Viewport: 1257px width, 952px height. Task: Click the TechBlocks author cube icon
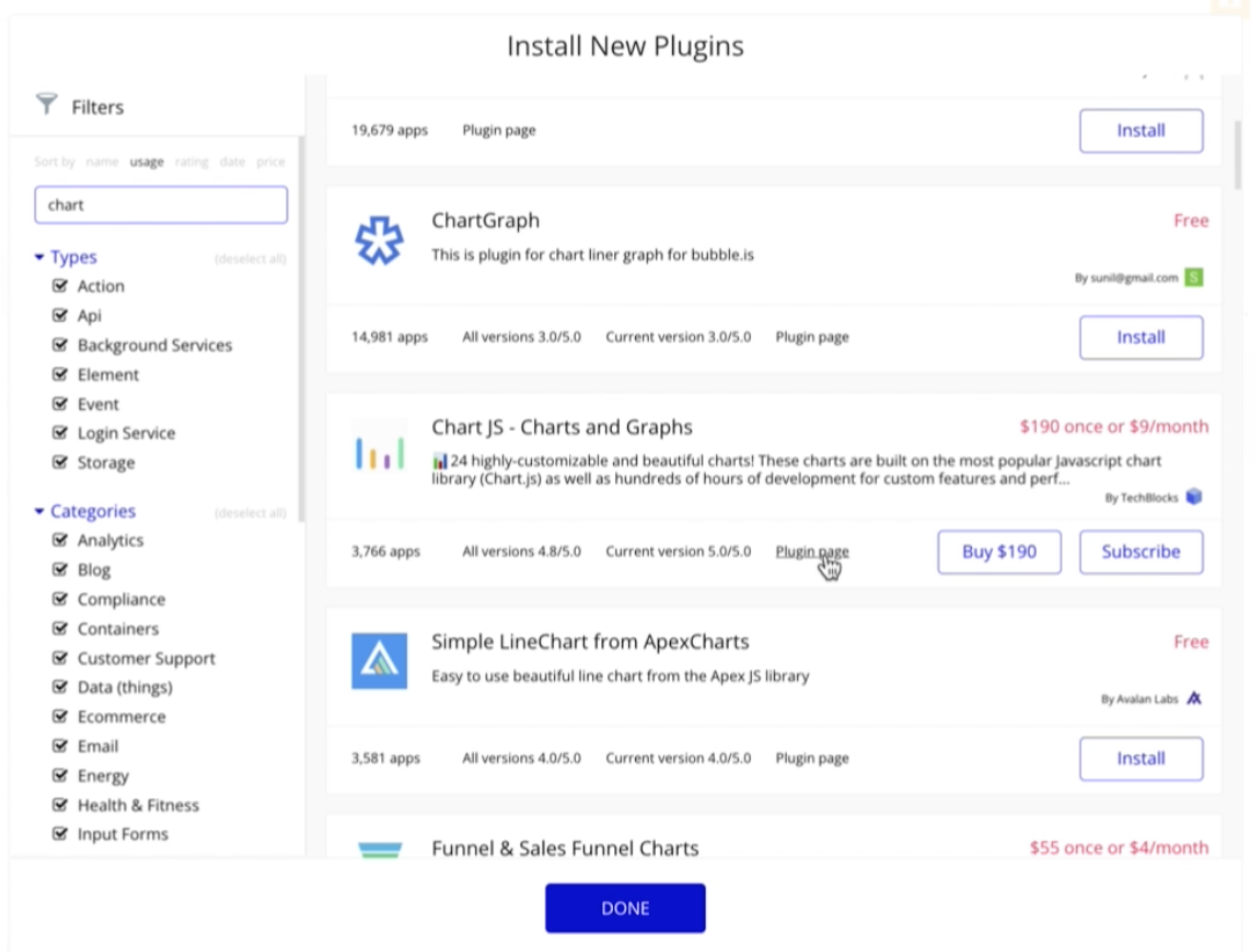[x=1194, y=497]
